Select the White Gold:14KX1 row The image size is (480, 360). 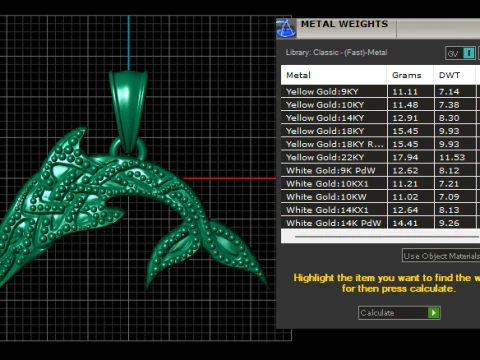380,210
